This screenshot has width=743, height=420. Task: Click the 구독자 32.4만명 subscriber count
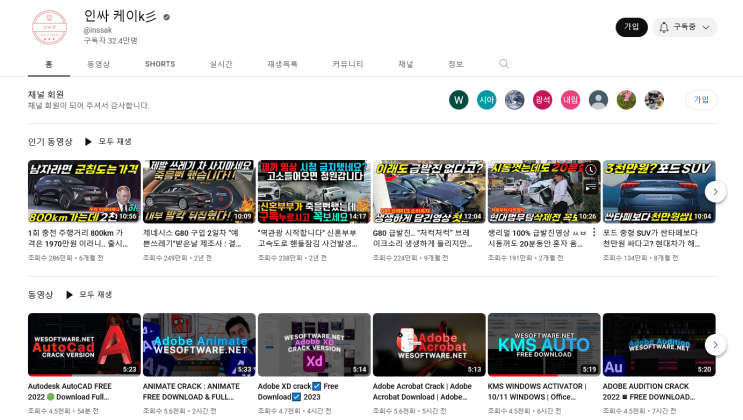pos(110,41)
